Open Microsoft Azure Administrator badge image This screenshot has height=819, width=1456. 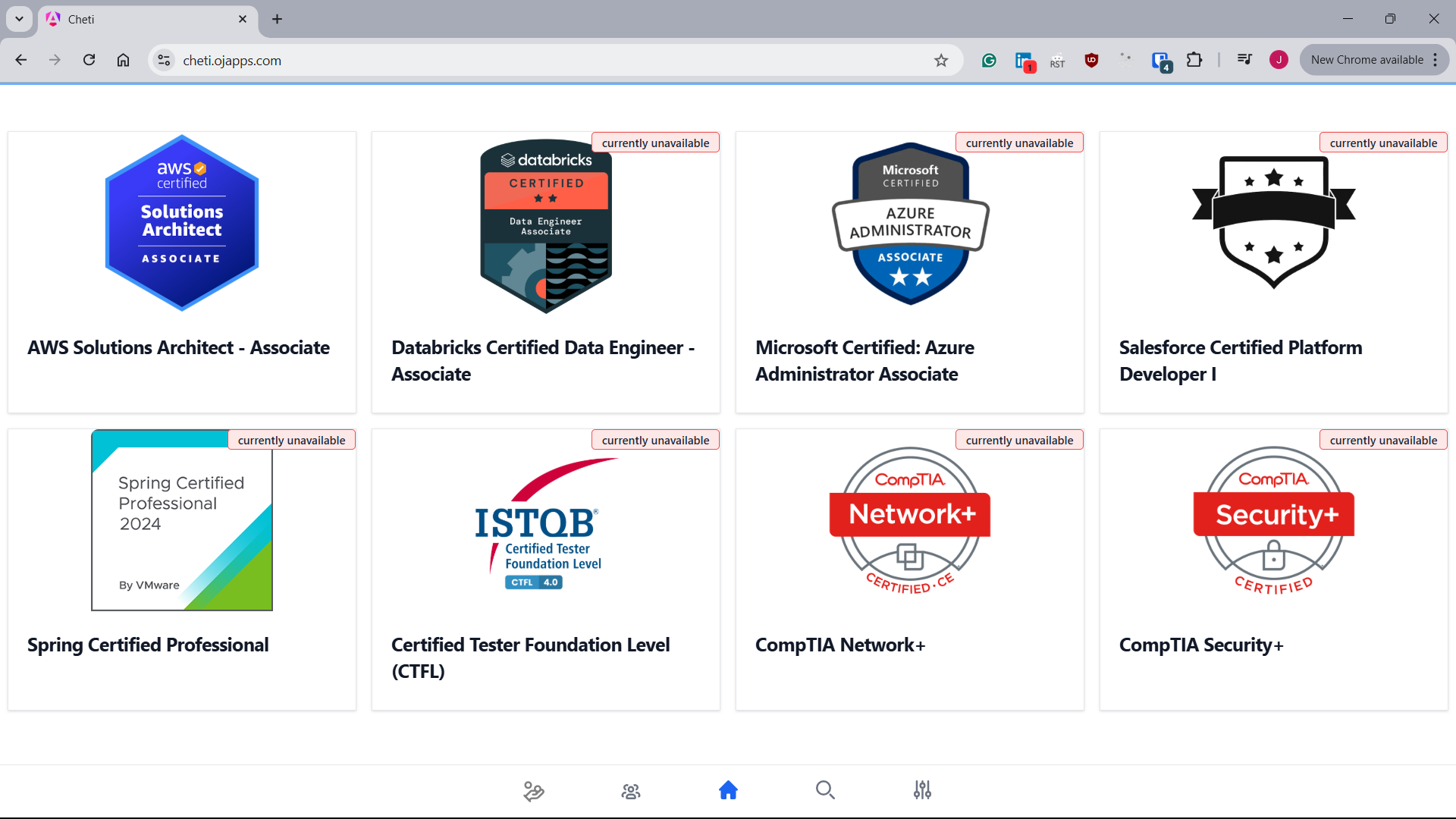911,224
